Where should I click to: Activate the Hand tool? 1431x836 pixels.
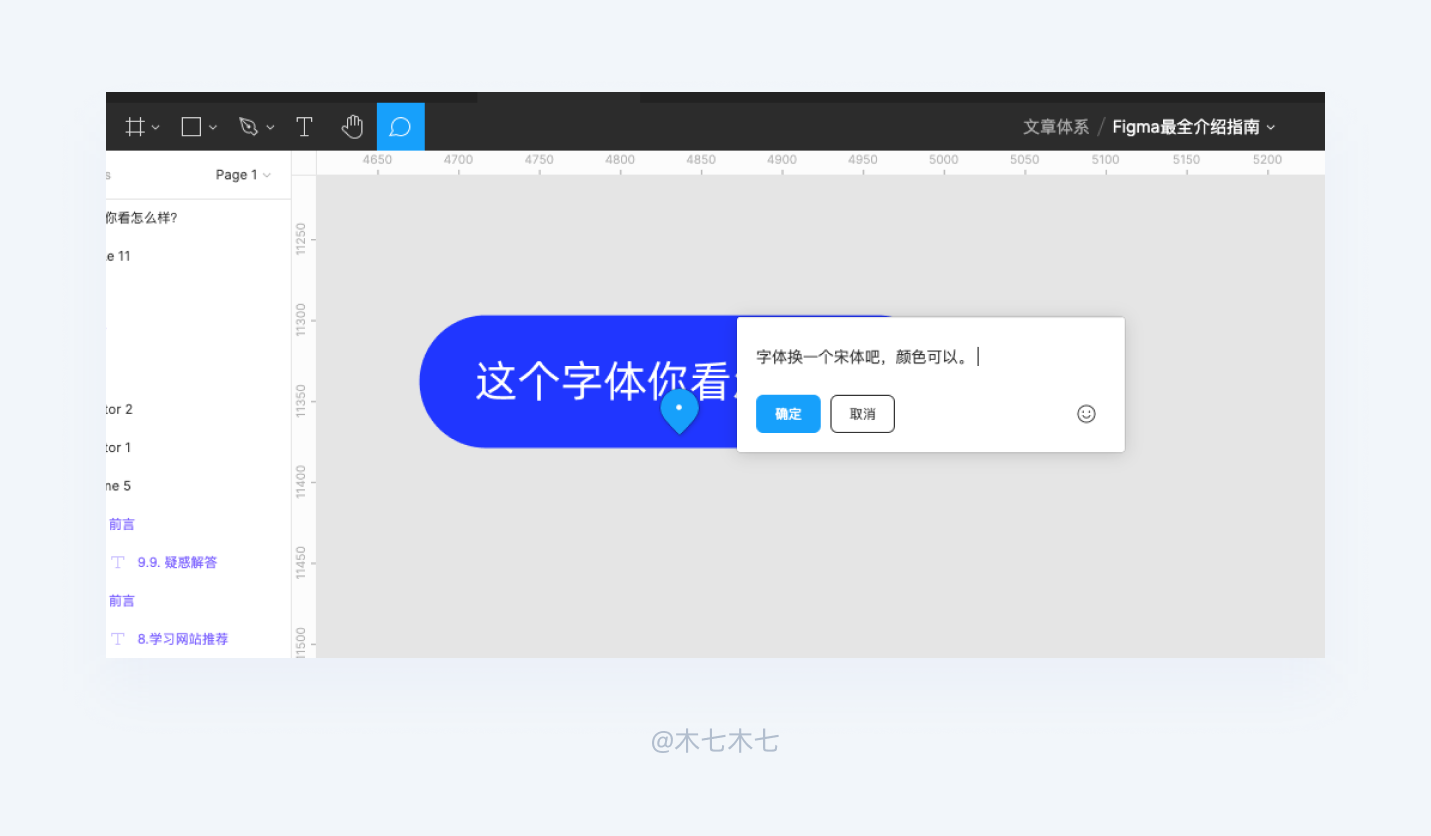tap(352, 127)
